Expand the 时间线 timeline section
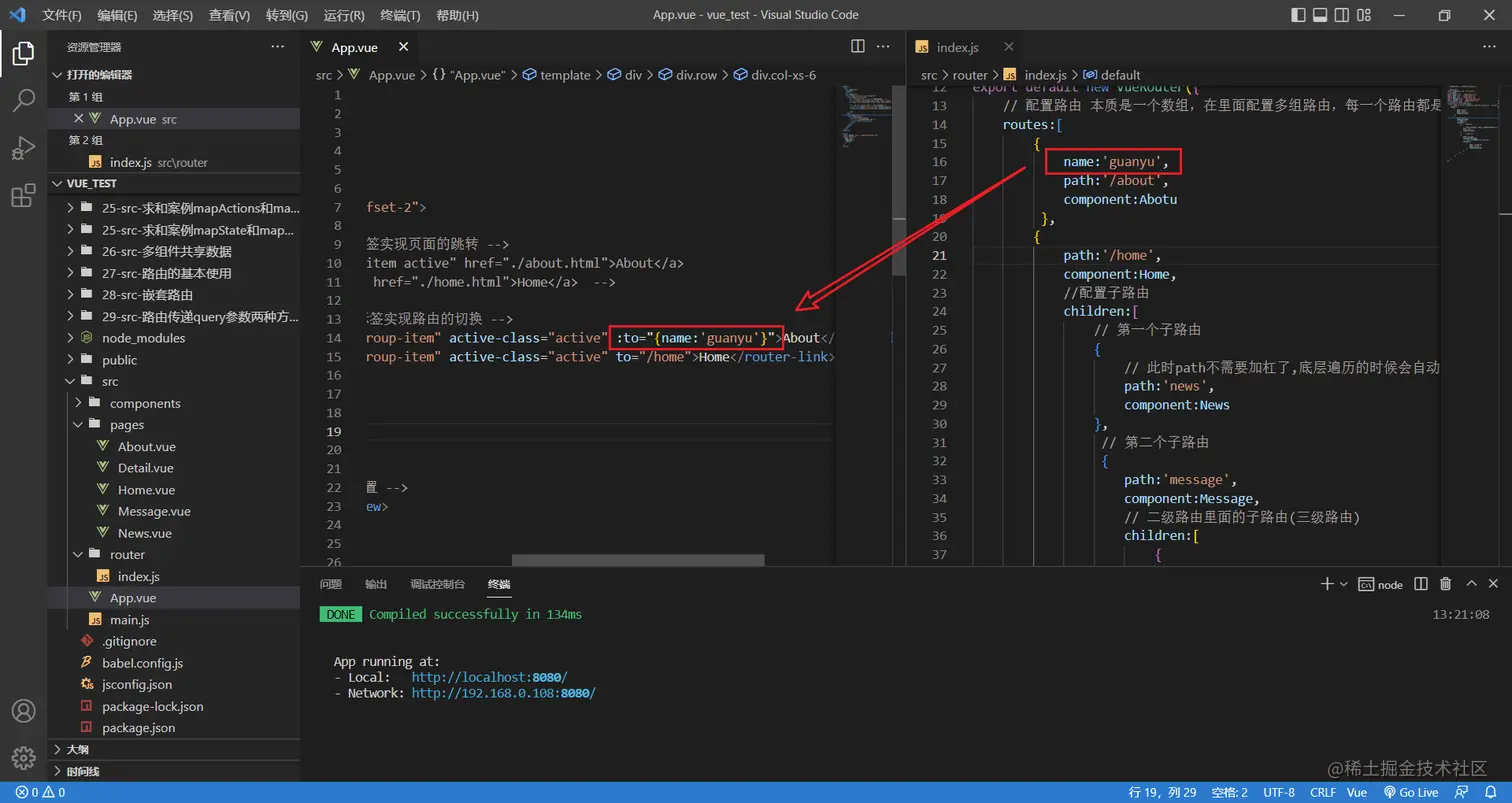This screenshot has width=1512, height=803. pos(173,771)
